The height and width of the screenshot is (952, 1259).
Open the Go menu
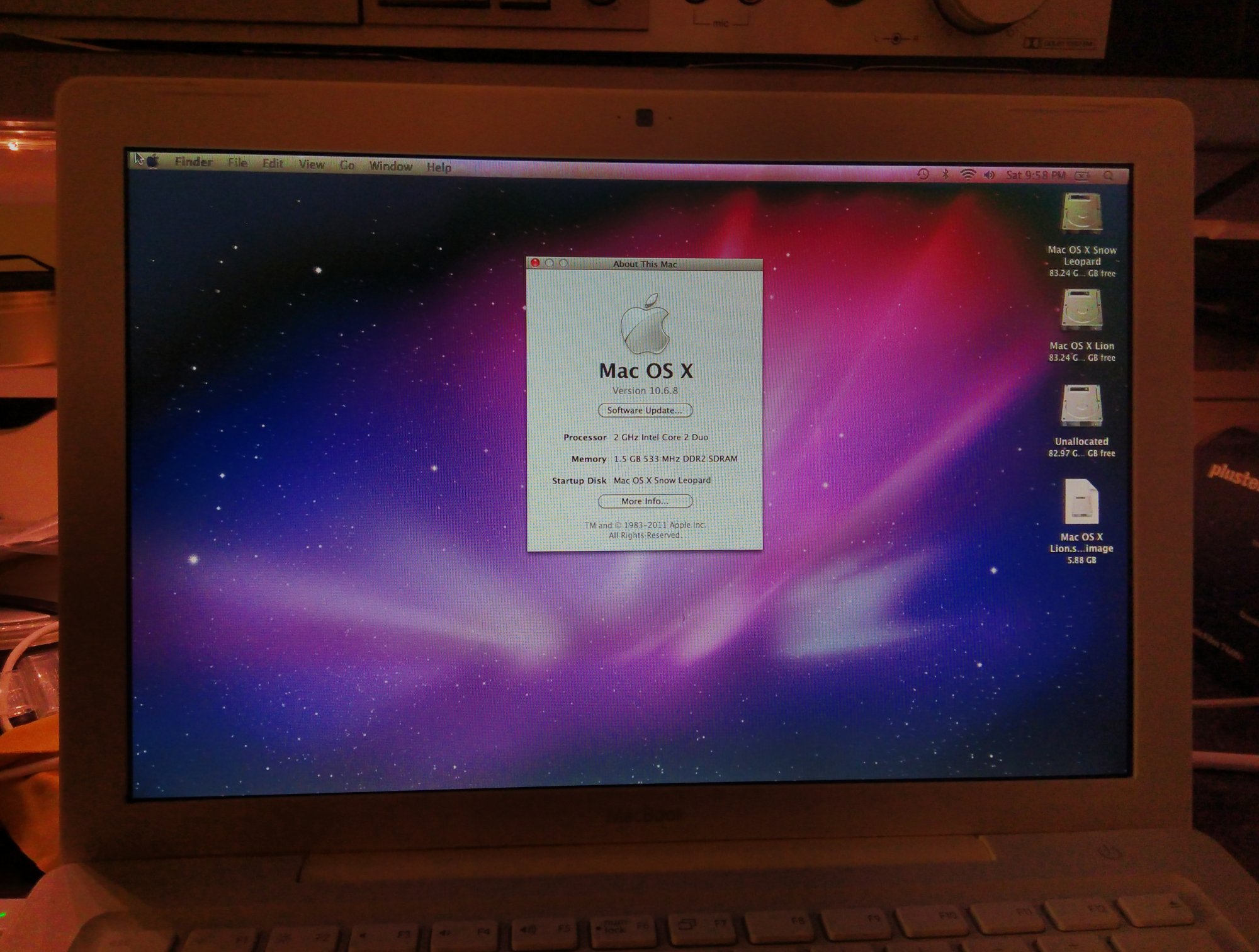[347, 166]
